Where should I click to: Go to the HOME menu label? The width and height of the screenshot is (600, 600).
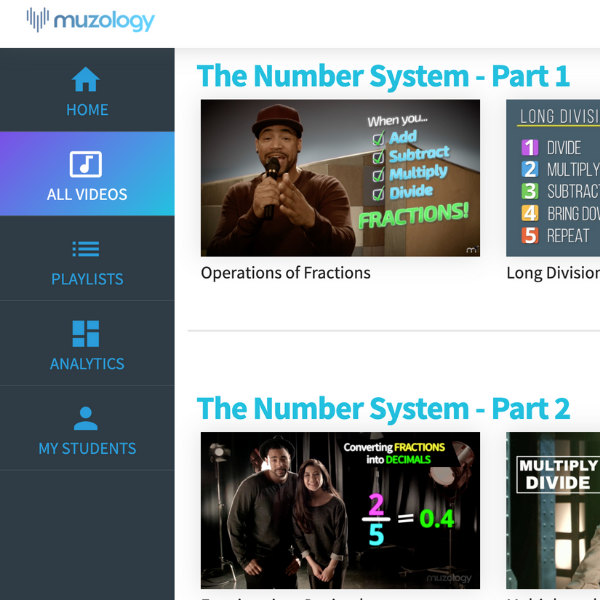point(87,110)
